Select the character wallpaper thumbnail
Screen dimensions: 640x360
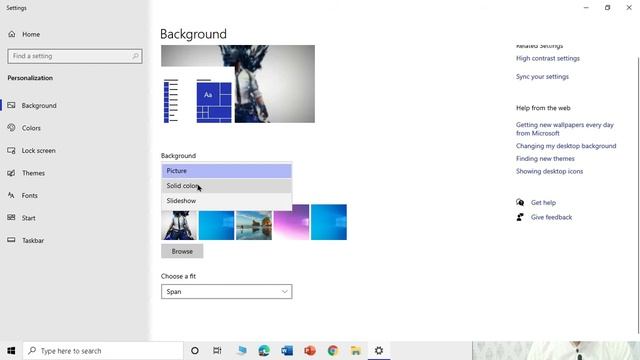179,225
